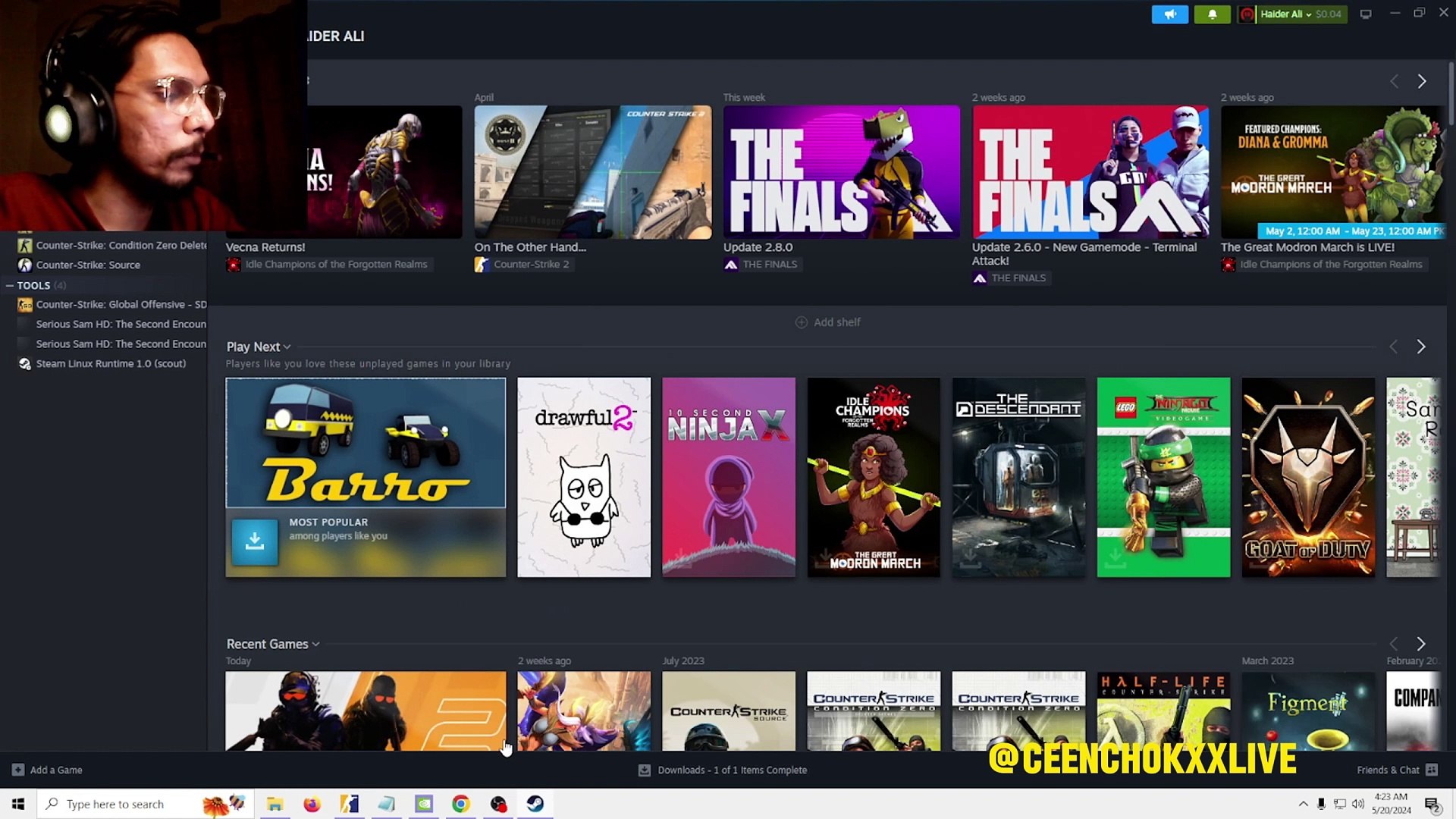Click Type here to search box

pyautogui.click(x=115, y=804)
